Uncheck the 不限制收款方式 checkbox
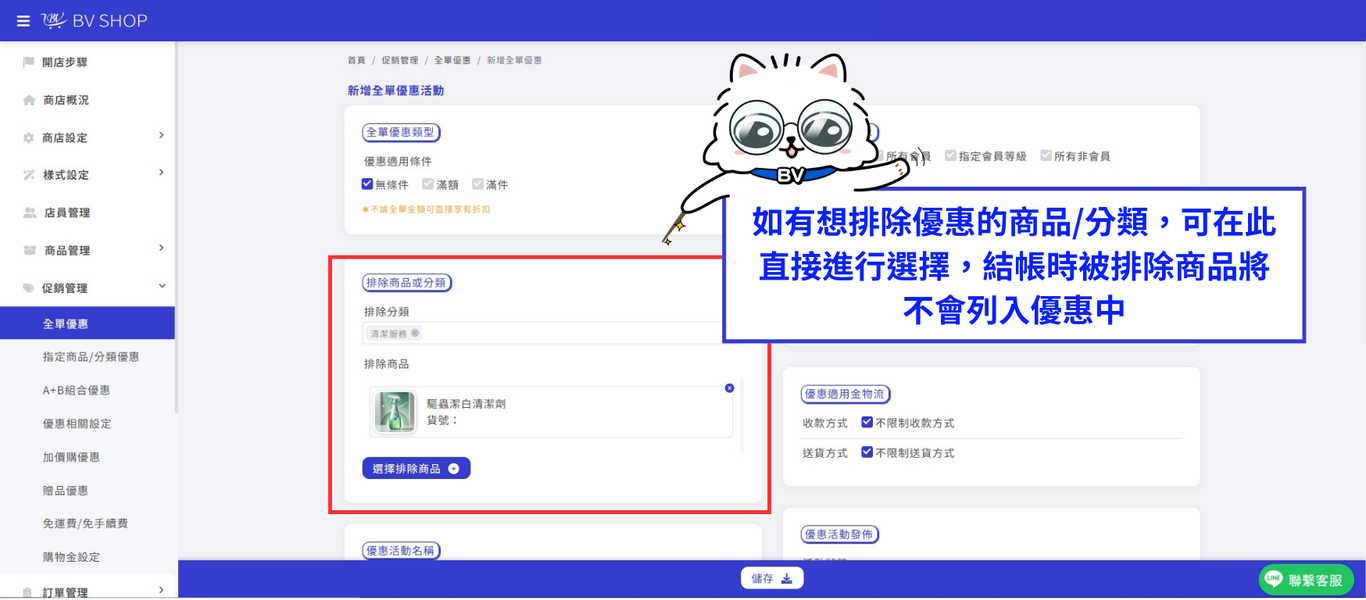1366x600 pixels. 867,423
